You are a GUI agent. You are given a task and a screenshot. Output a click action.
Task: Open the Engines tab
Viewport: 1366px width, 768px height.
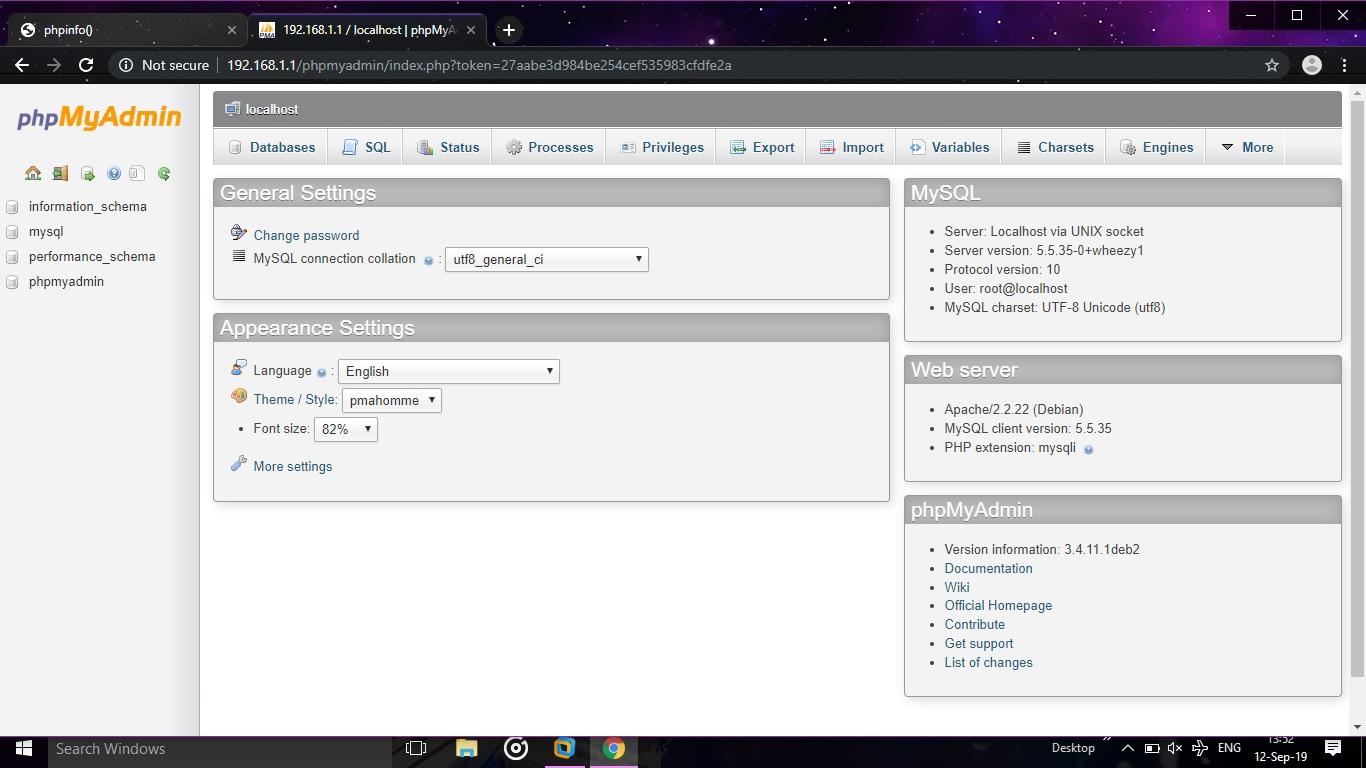click(1156, 147)
